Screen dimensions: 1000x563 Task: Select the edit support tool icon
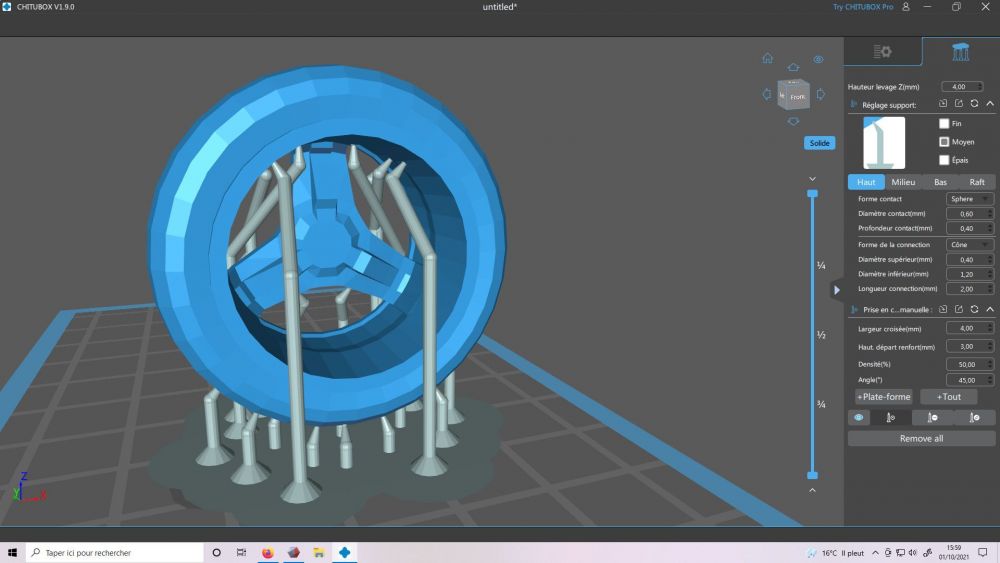tap(974, 418)
